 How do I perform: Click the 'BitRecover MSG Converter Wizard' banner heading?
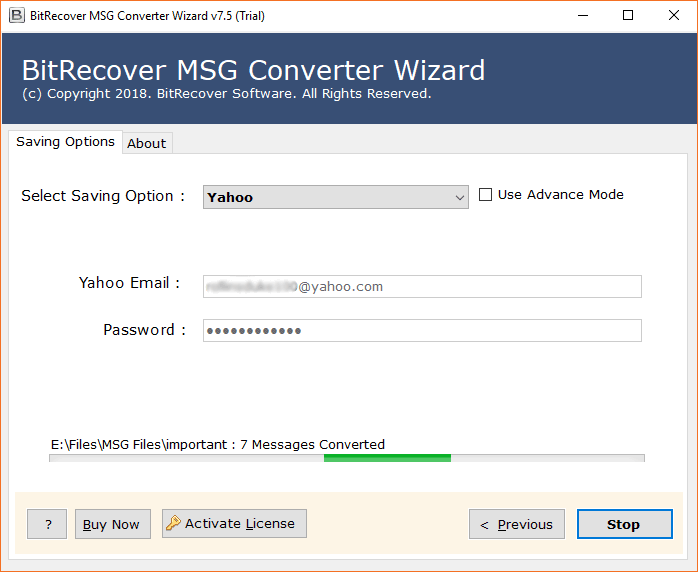point(253,70)
